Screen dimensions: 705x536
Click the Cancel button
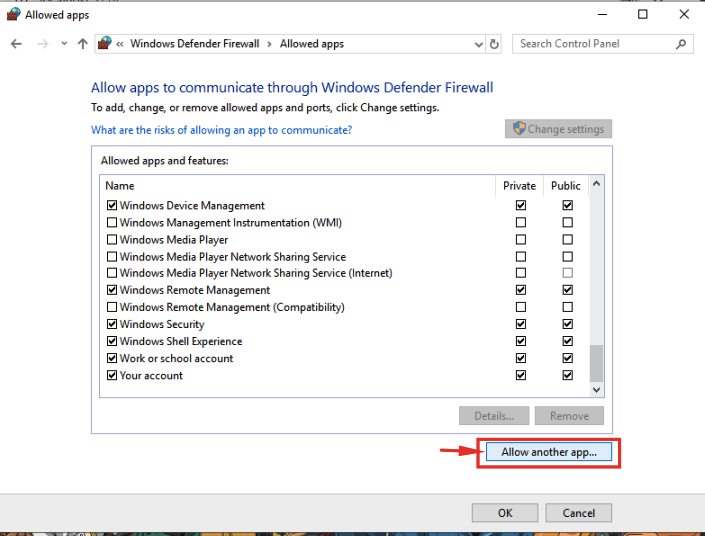coord(579,513)
